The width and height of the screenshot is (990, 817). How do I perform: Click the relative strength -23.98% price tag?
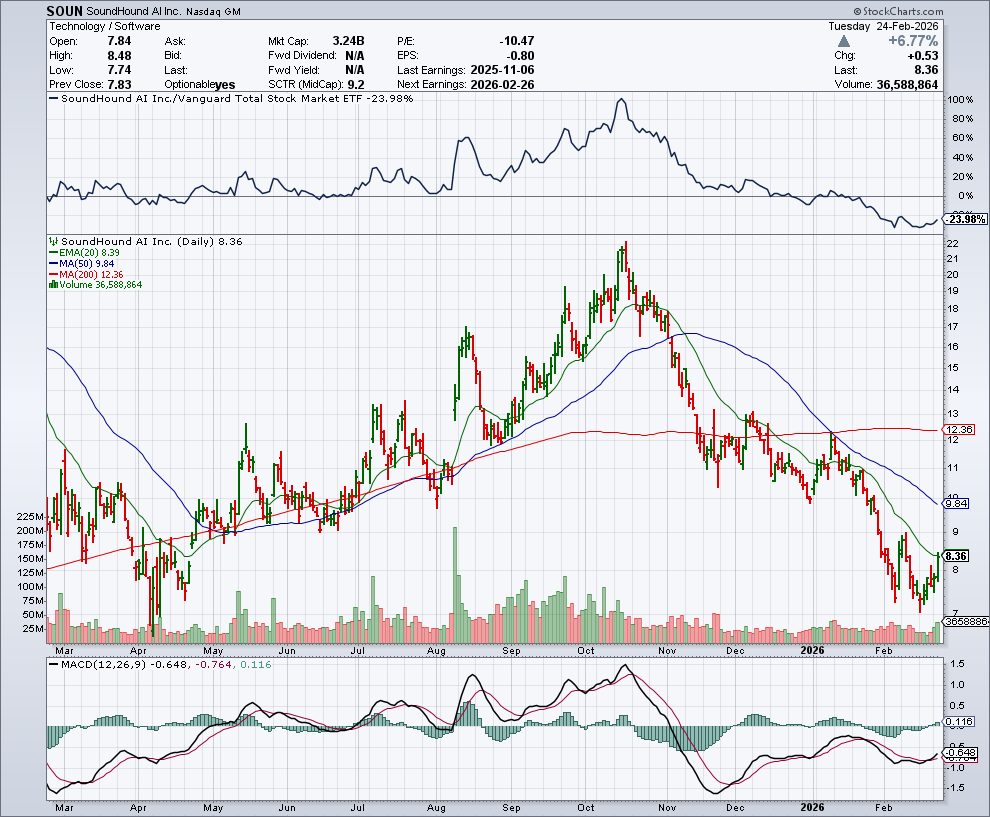965,219
